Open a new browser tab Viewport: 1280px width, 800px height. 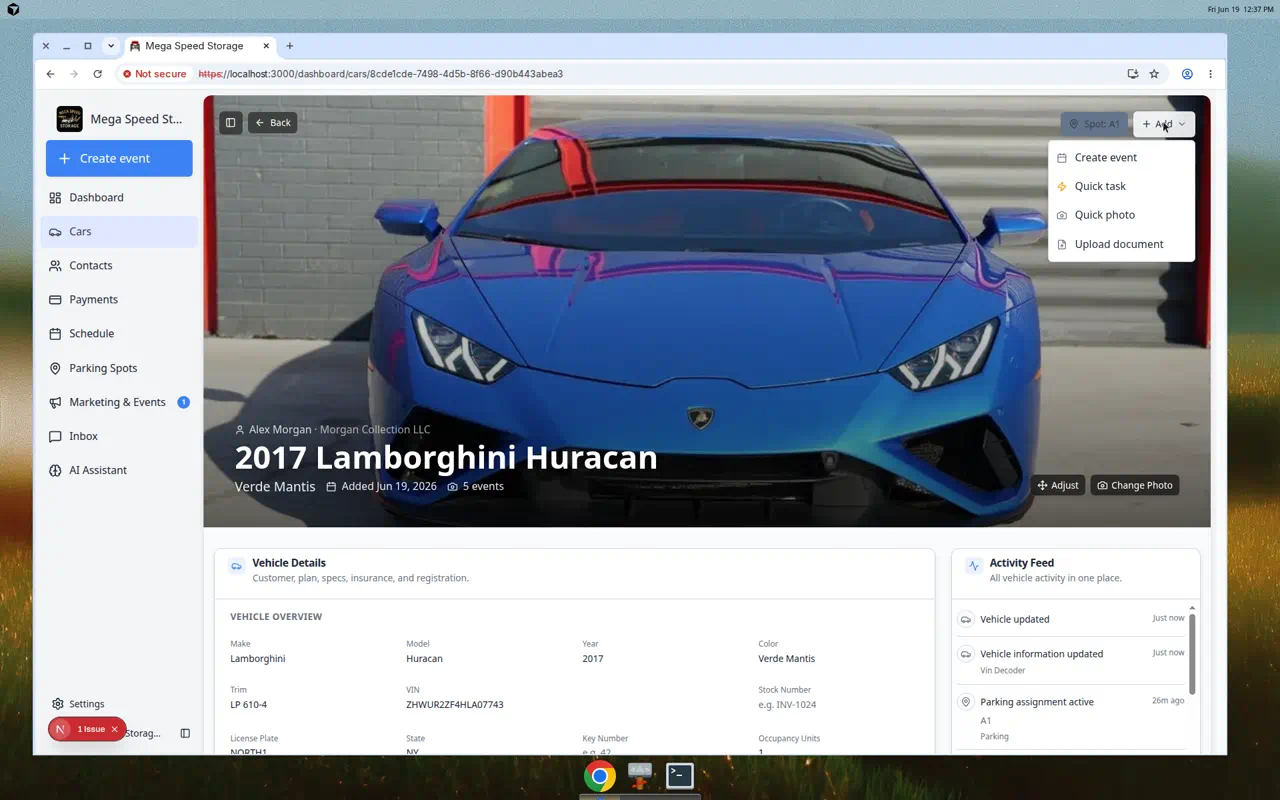(x=290, y=46)
